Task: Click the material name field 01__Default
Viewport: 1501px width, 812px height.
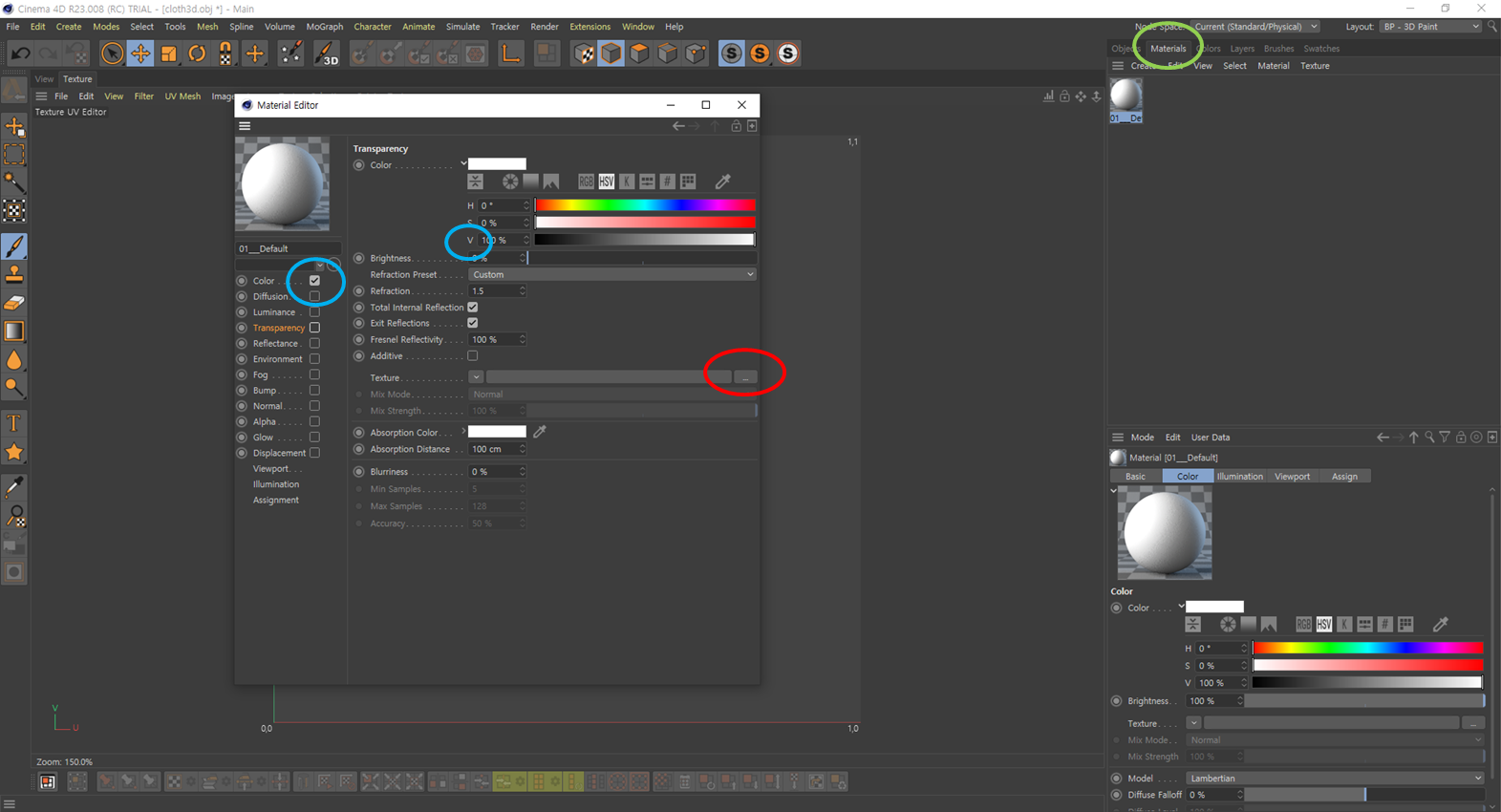Action: (x=287, y=248)
